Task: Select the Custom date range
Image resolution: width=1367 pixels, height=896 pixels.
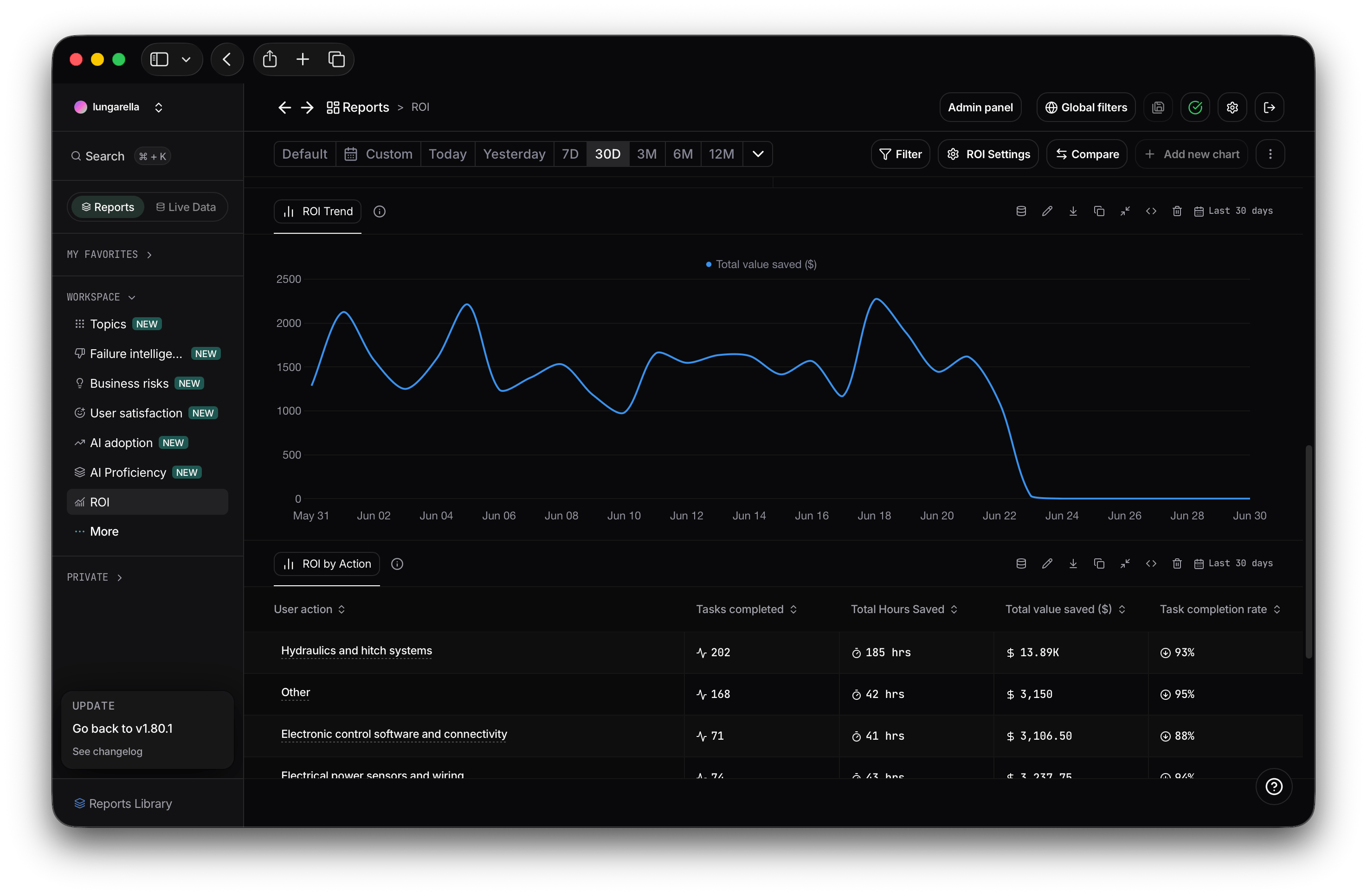Action: (379, 154)
